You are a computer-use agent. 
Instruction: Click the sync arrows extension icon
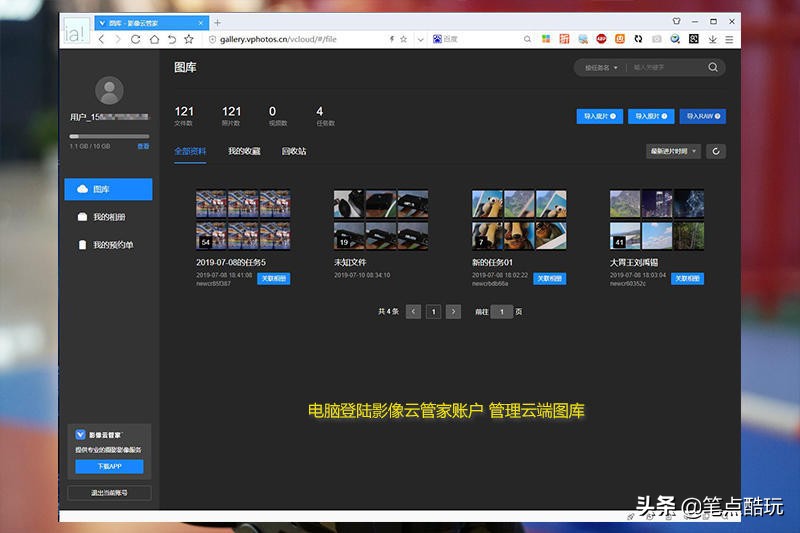pyautogui.click(x=638, y=39)
